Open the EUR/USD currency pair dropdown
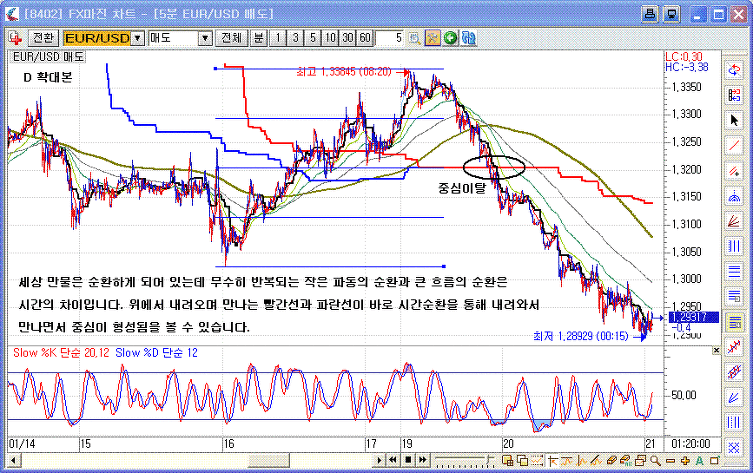 (138, 38)
